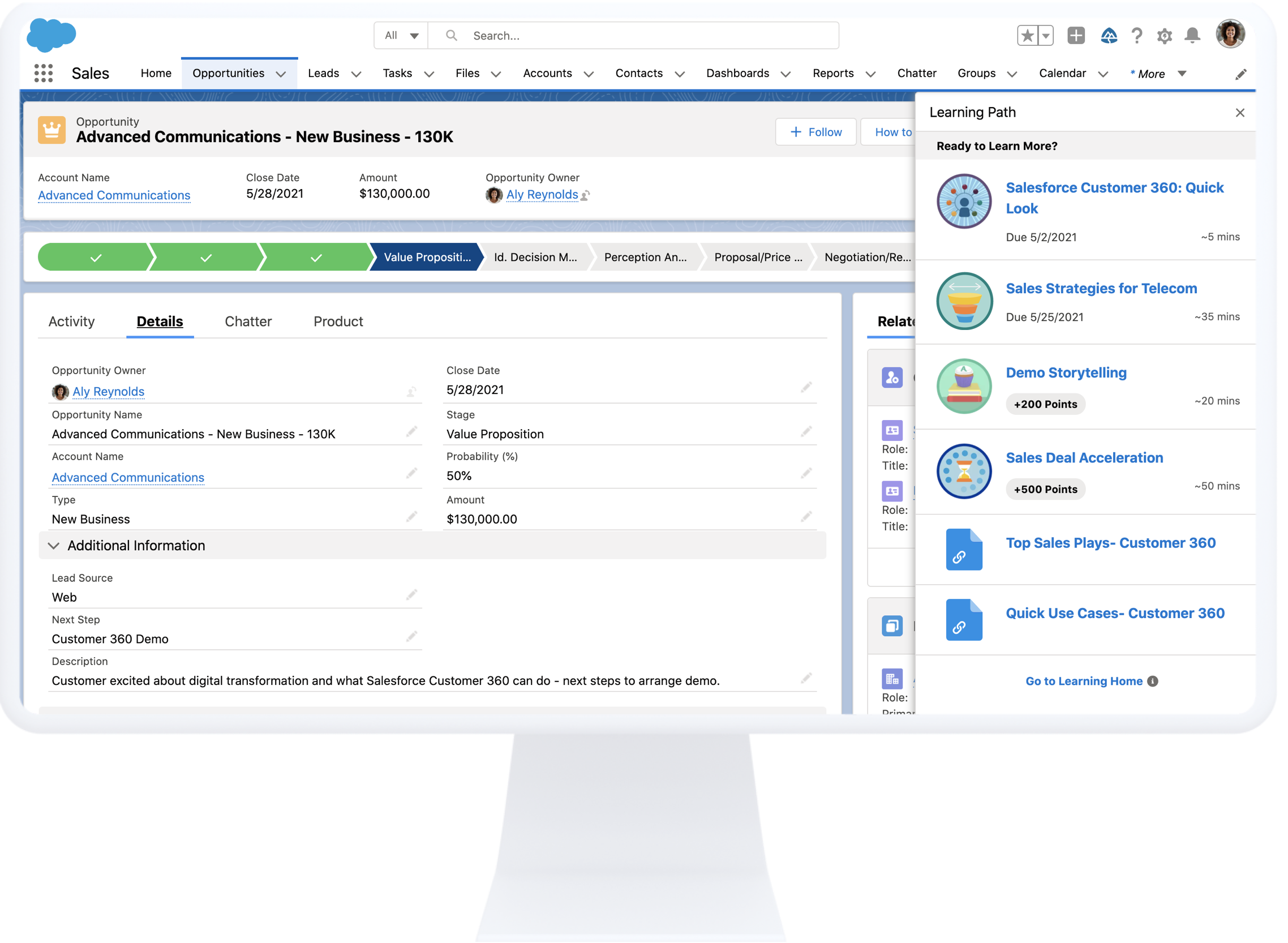Screen dimensions: 1288x943
Task: Edit the Opportunity Name pencil
Action: pos(411,431)
